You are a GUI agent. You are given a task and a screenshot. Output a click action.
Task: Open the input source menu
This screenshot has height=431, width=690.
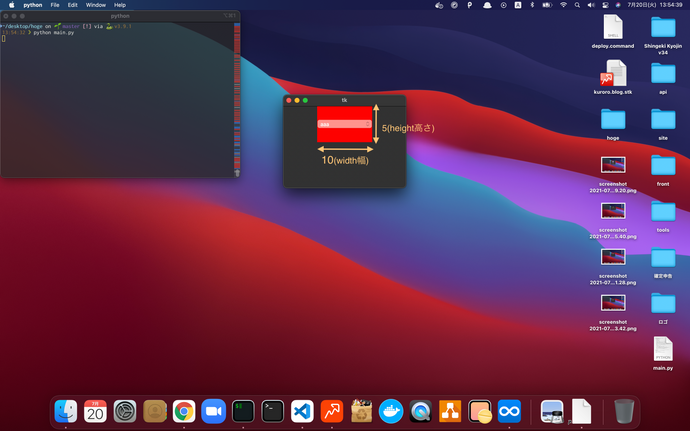tap(517, 5)
